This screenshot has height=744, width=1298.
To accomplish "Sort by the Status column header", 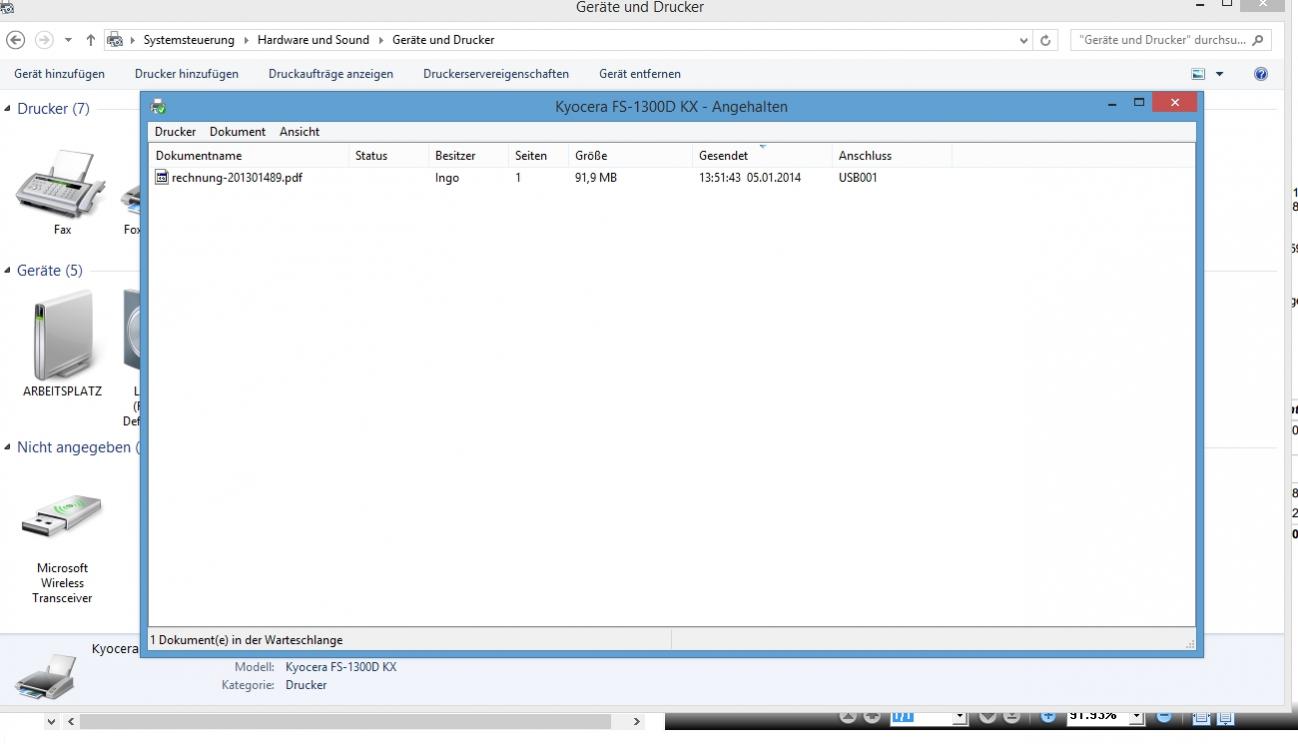I will click(389, 156).
